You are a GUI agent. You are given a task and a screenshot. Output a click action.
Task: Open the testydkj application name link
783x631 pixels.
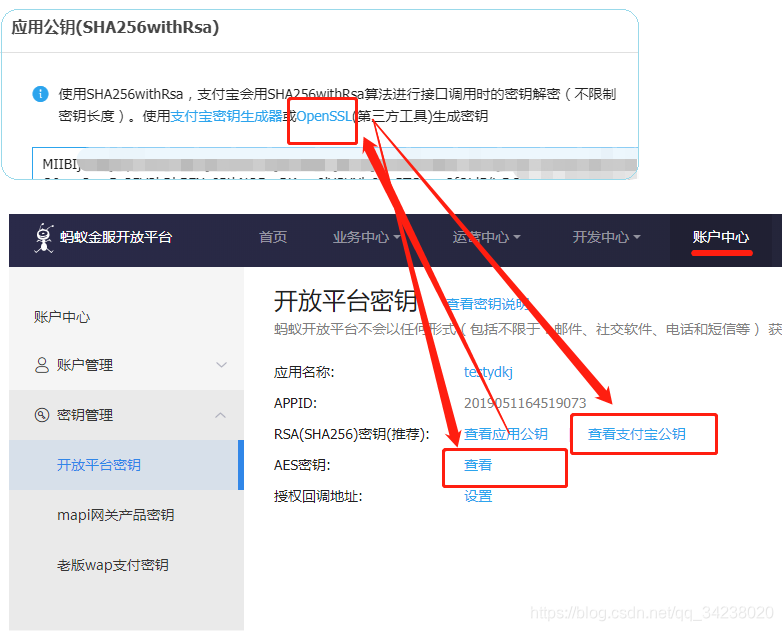[488, 372]
